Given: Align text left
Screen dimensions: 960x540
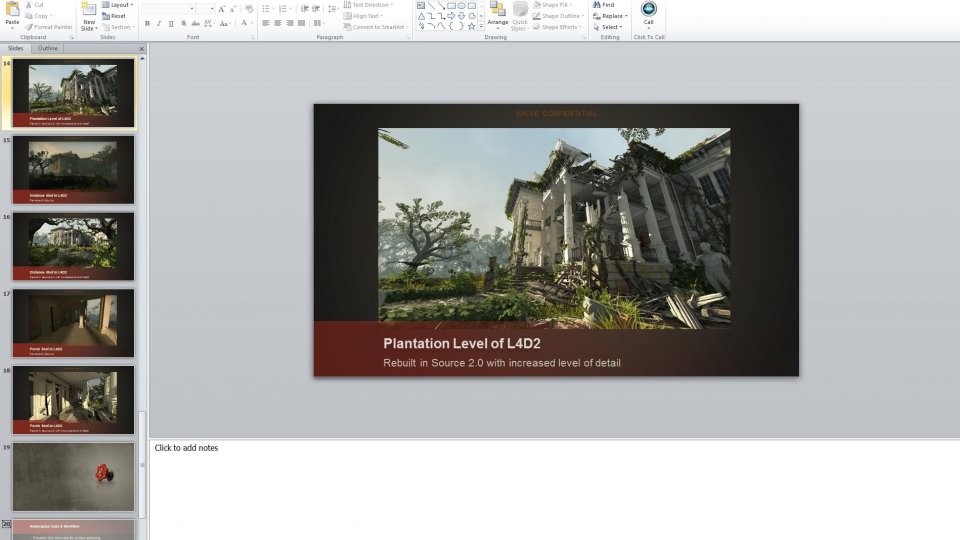Looking at the screenshot, I should coord(266,23).
